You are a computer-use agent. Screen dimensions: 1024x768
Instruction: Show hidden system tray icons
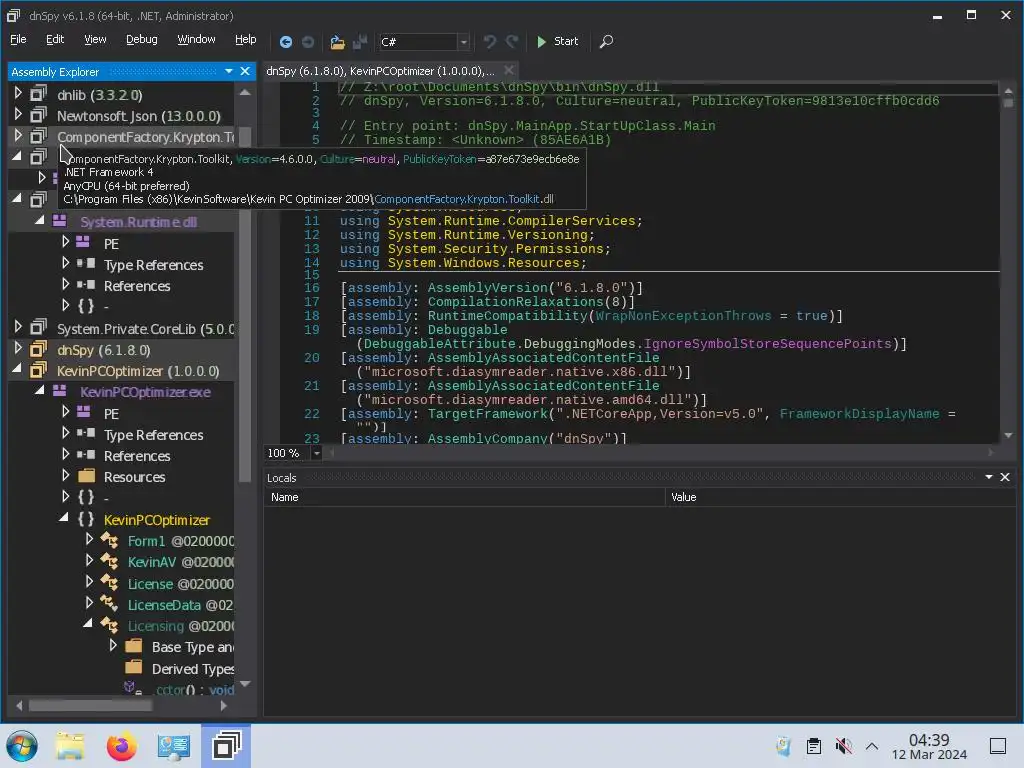click(871, 746)
